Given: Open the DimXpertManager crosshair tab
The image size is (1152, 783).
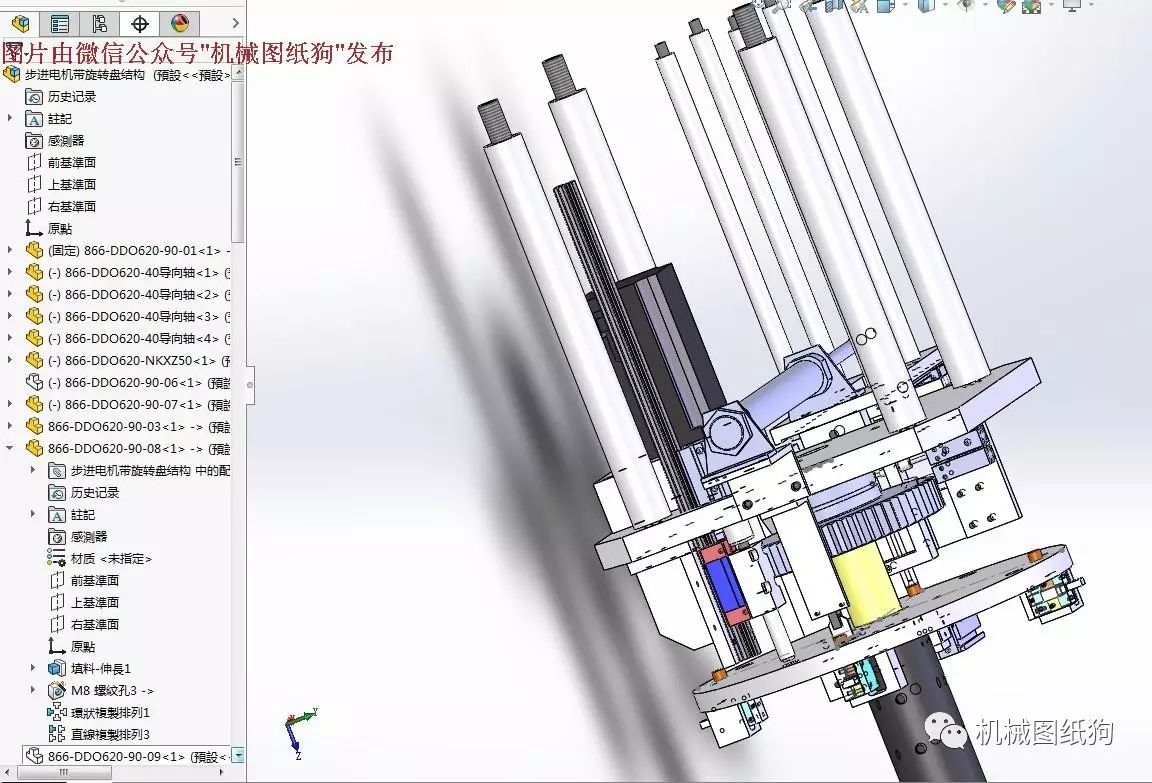Looking at the screenshot, I should (139, 23).
